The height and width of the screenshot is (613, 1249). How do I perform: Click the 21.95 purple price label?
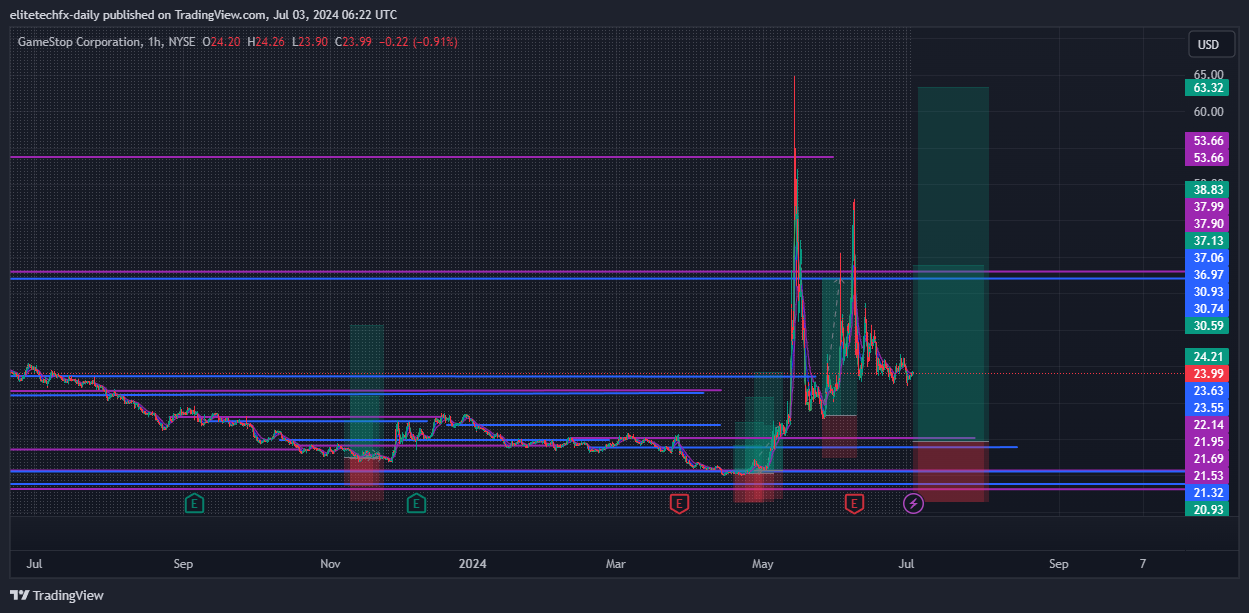[x=1209, y=441]
